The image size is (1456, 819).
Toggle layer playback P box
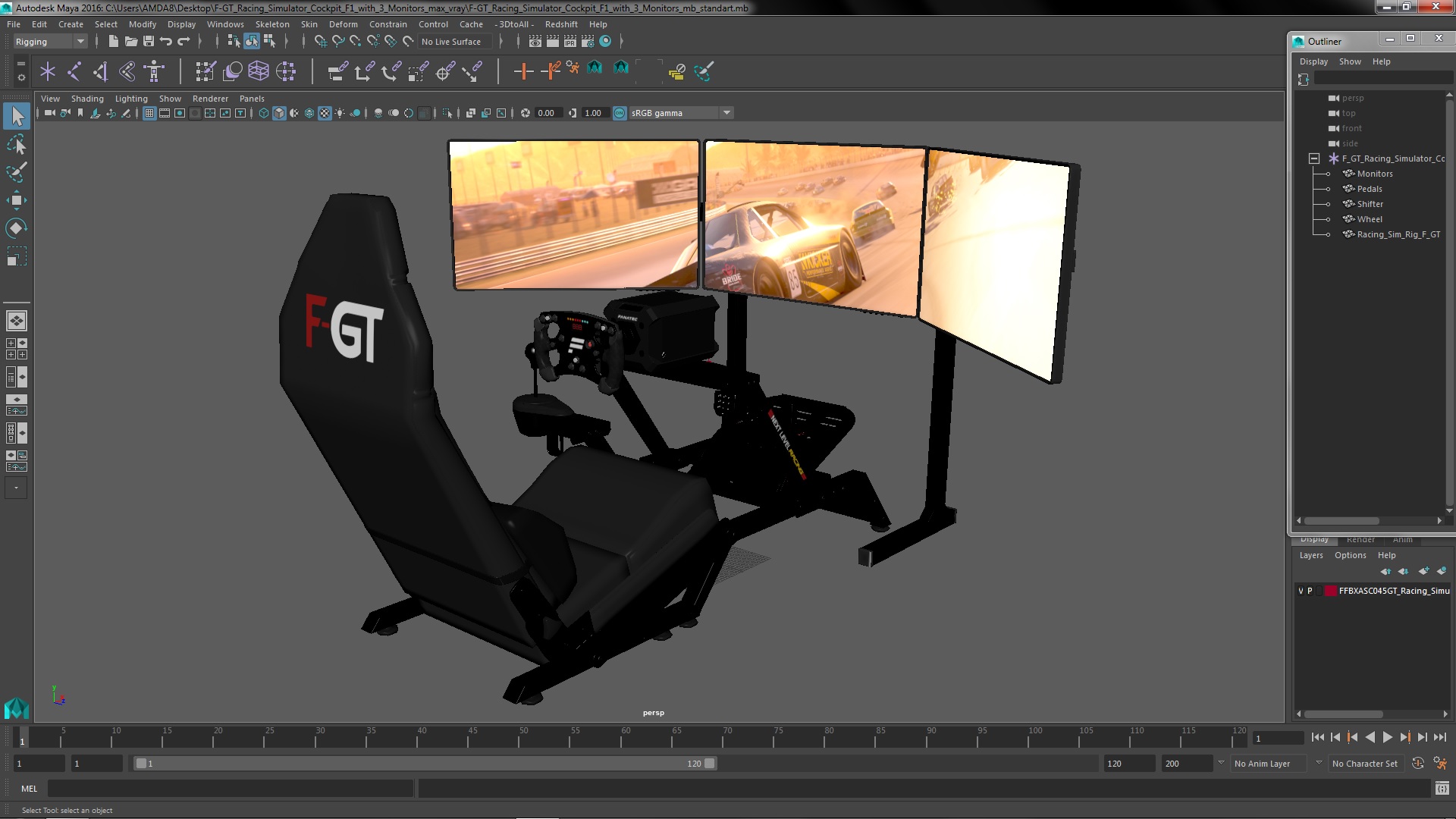click(1310, 591)
